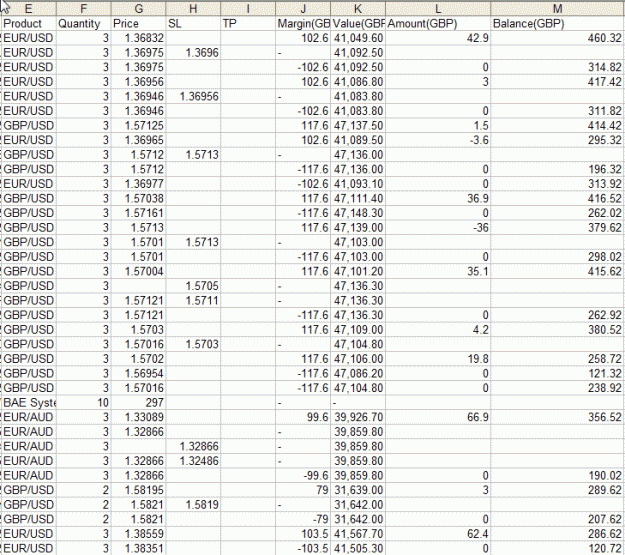Screen dimensions: 625x555
Task: Select column I header
Action: point(248,8)
